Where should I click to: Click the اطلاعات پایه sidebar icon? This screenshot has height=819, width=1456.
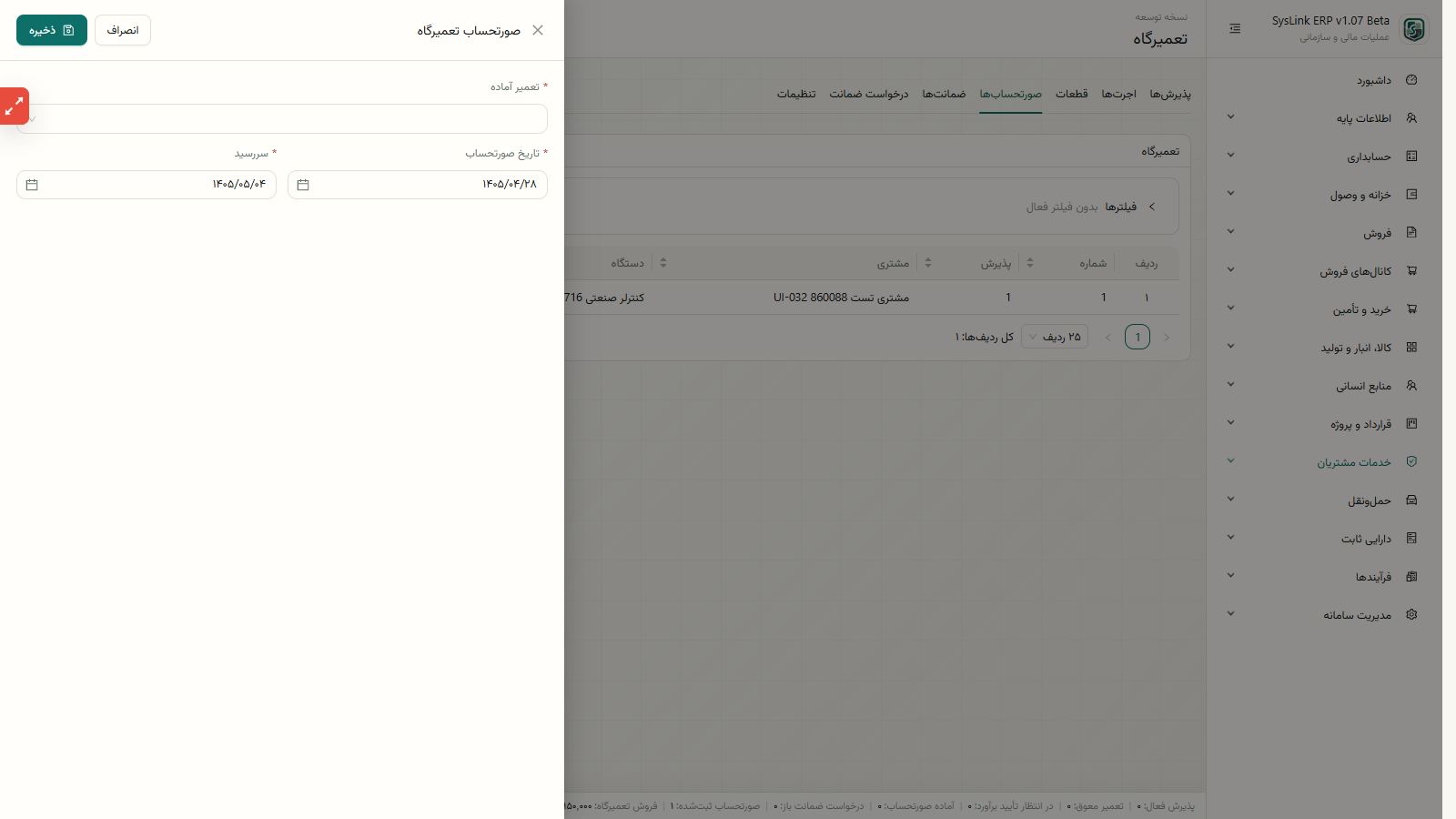tap(1411, 118)
